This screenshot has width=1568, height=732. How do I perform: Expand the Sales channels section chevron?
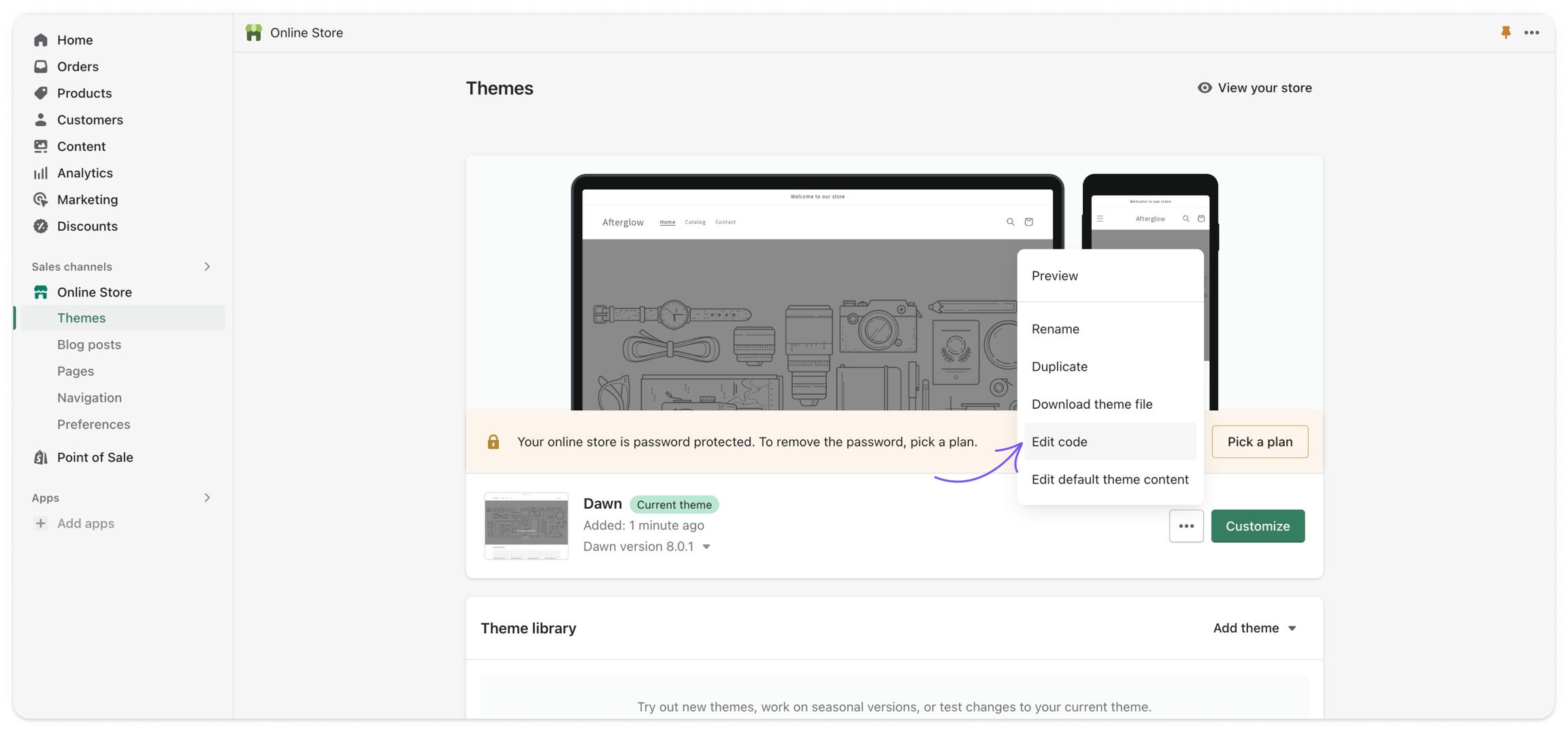pos(207,267)
